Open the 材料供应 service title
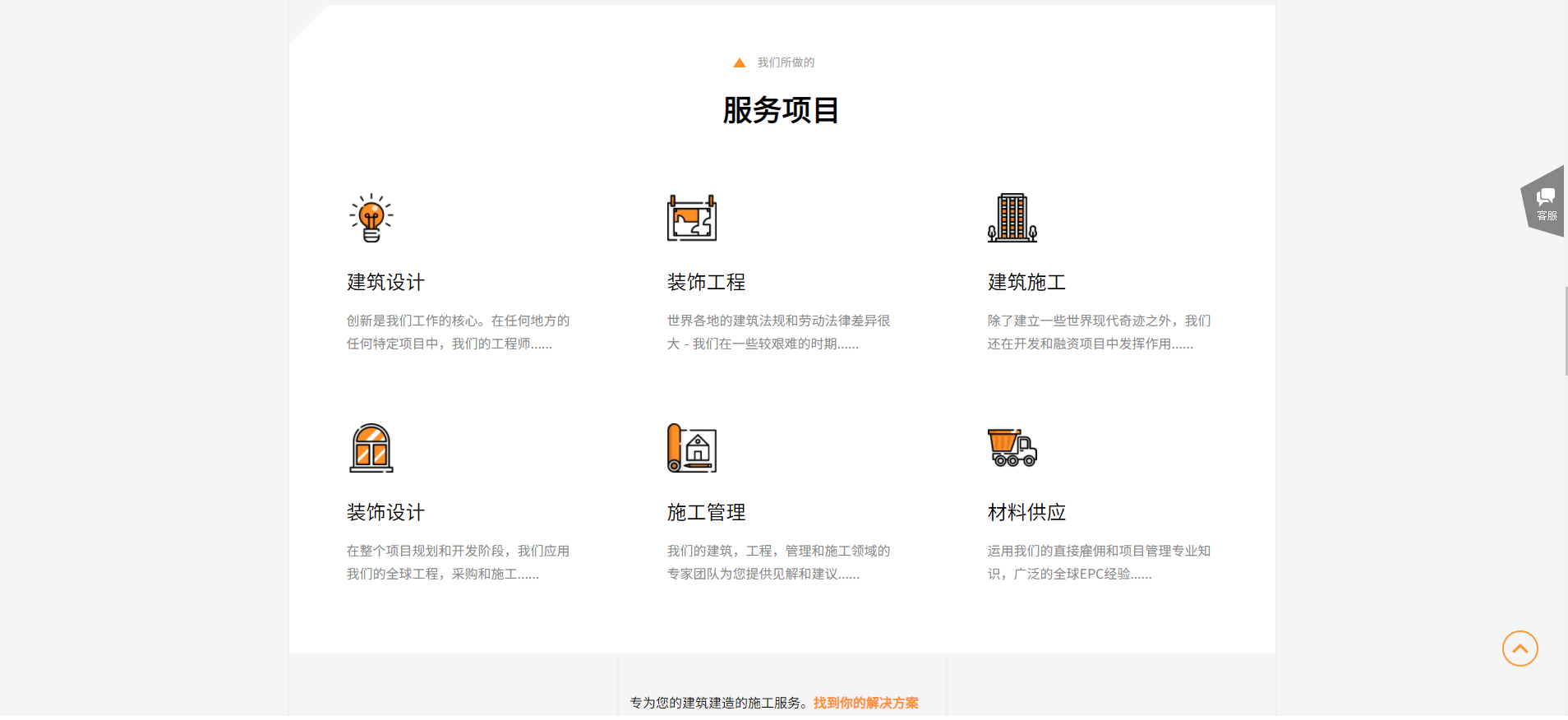The width and height of the screenshot is (1568, 720). point(1026,512)
